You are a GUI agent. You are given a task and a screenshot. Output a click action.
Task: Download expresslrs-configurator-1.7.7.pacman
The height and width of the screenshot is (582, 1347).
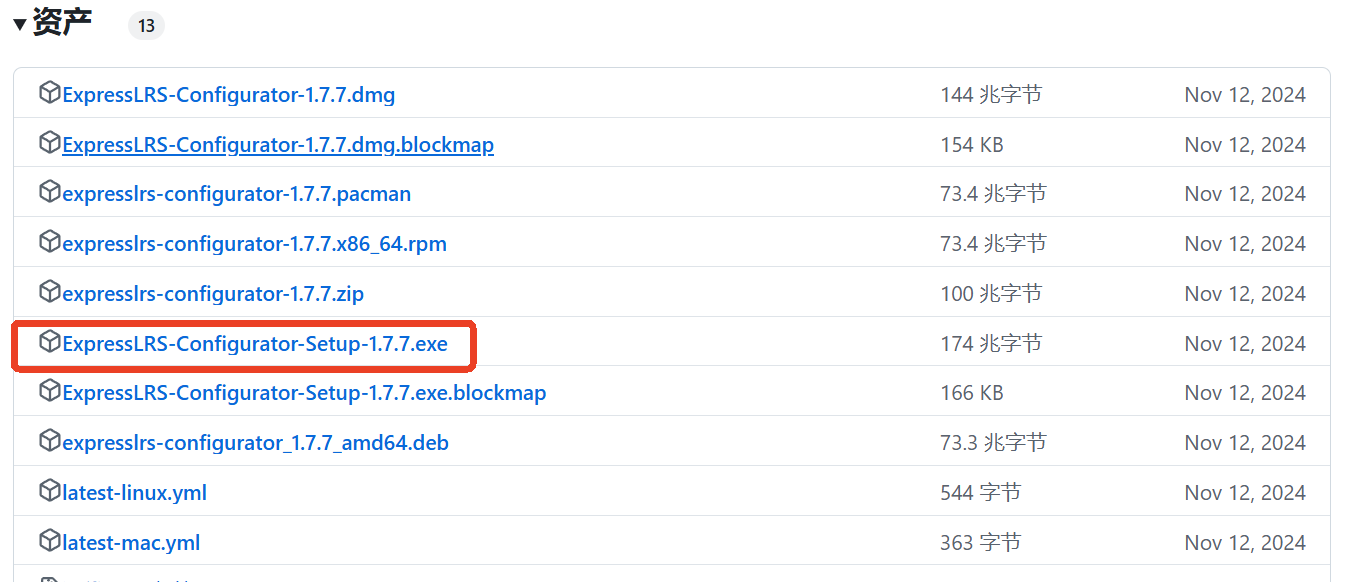[236, 194]
